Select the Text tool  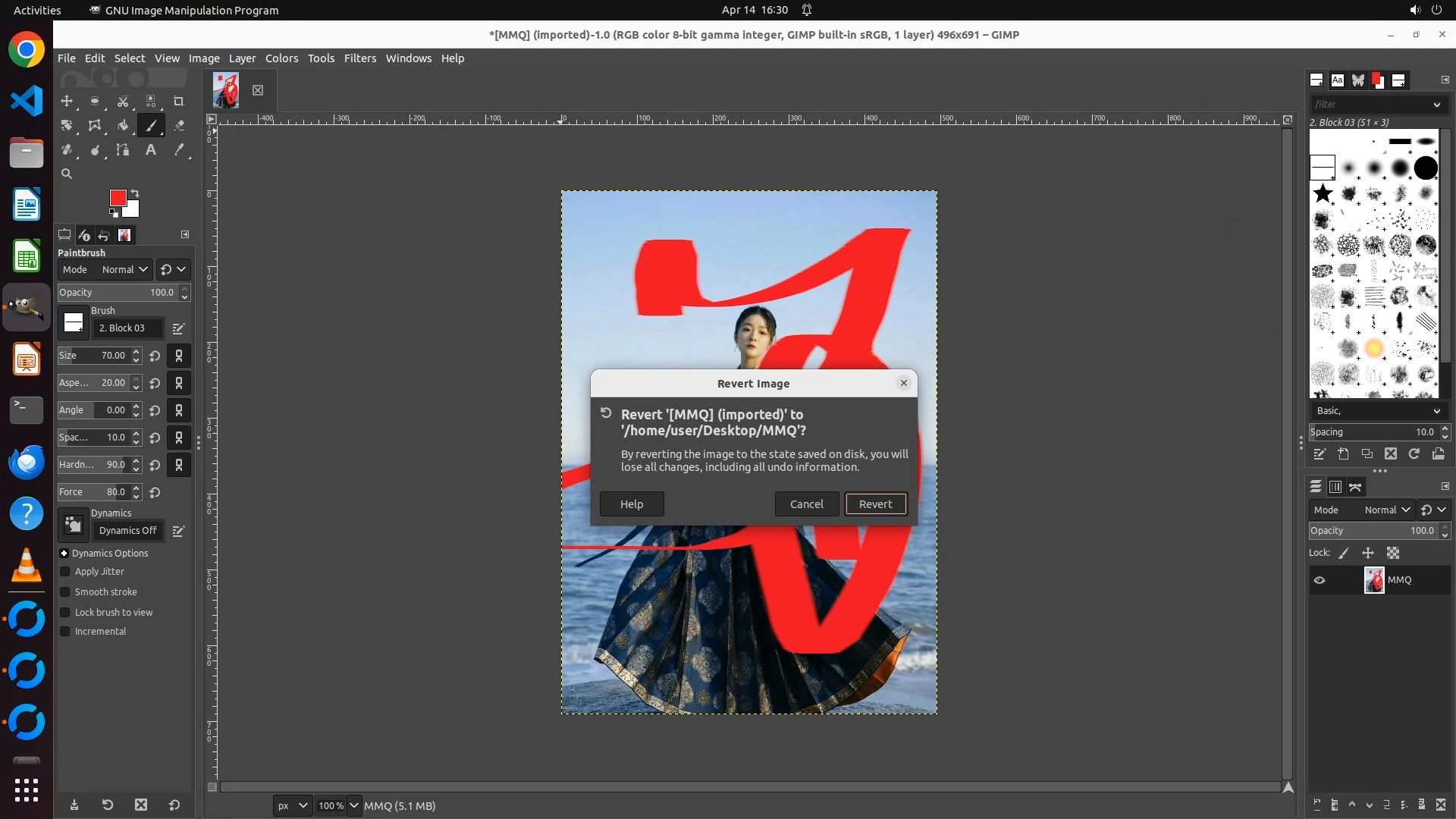pyautogui.click(x=151, y=149)
